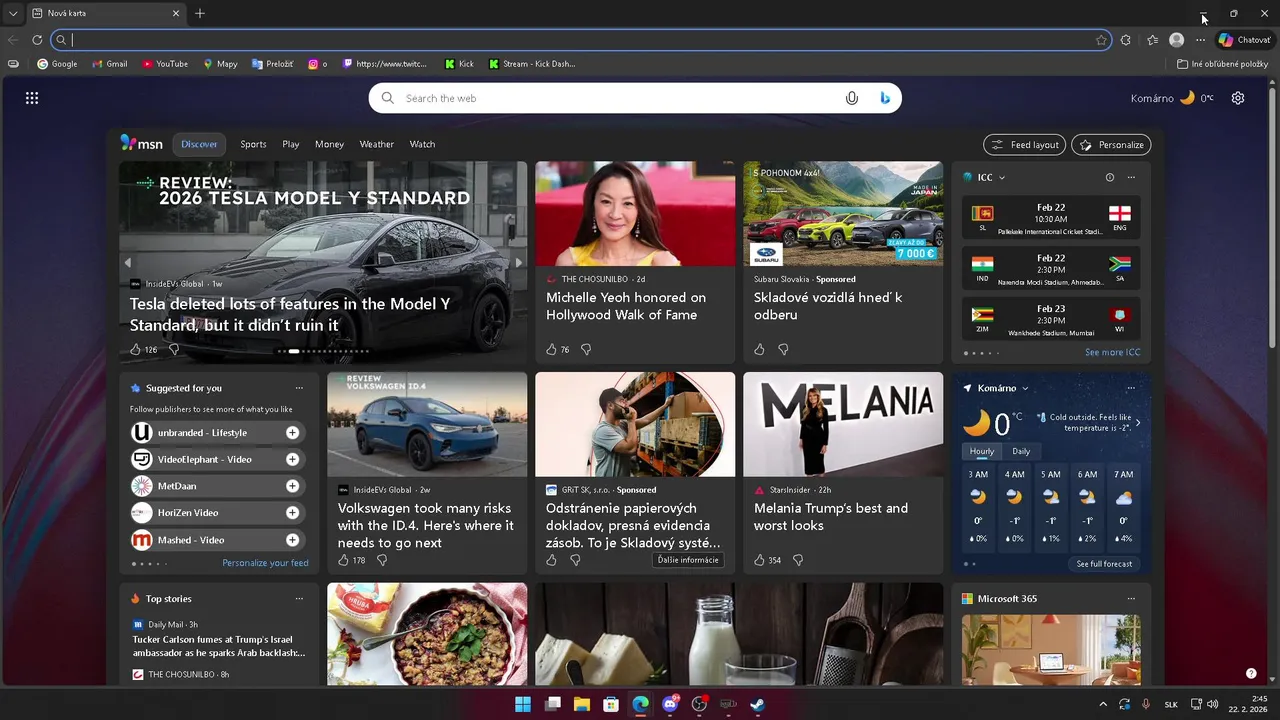Screen dimensions: 1280x720
Task: Open the profile avatar icon
Action: [1177, 40]
